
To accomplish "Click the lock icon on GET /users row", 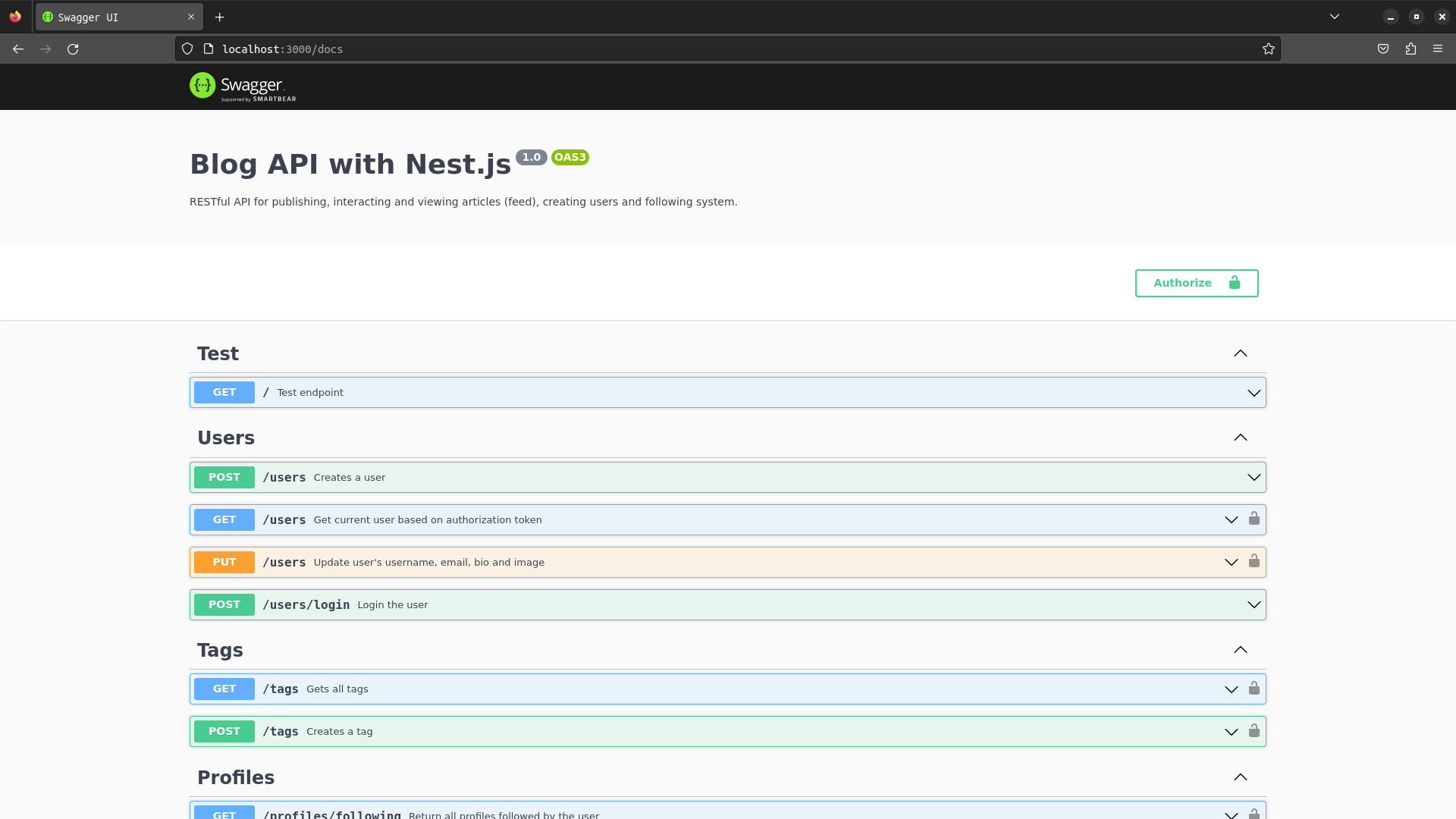I will point(1254,519).
